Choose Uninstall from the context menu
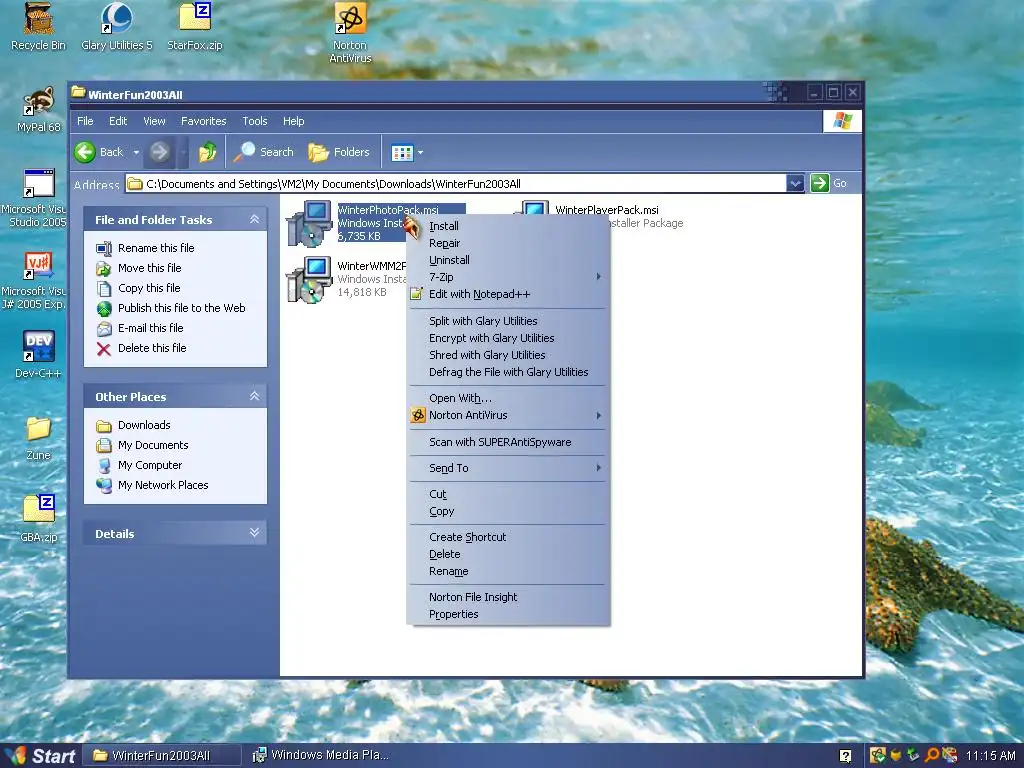This screenshot has height=768, width=1024. pyautogui.click(x=507, y=260)
